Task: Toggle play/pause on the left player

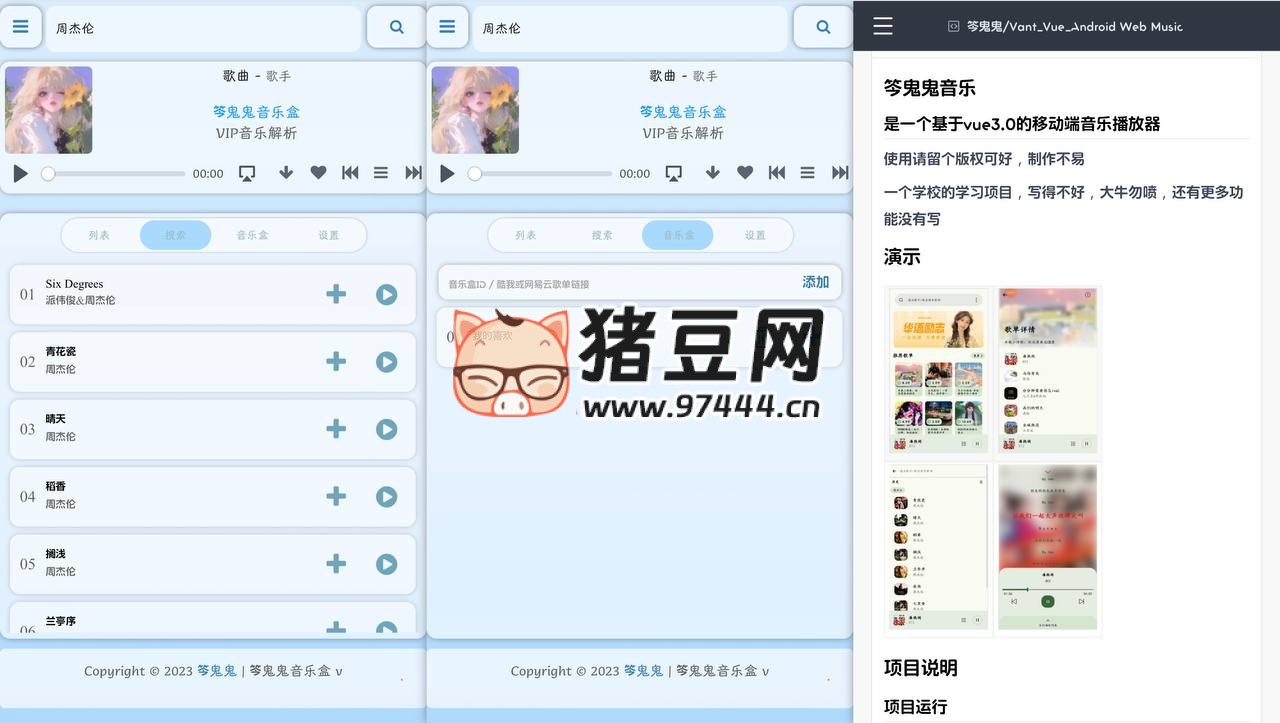Action: coord(18,173)
